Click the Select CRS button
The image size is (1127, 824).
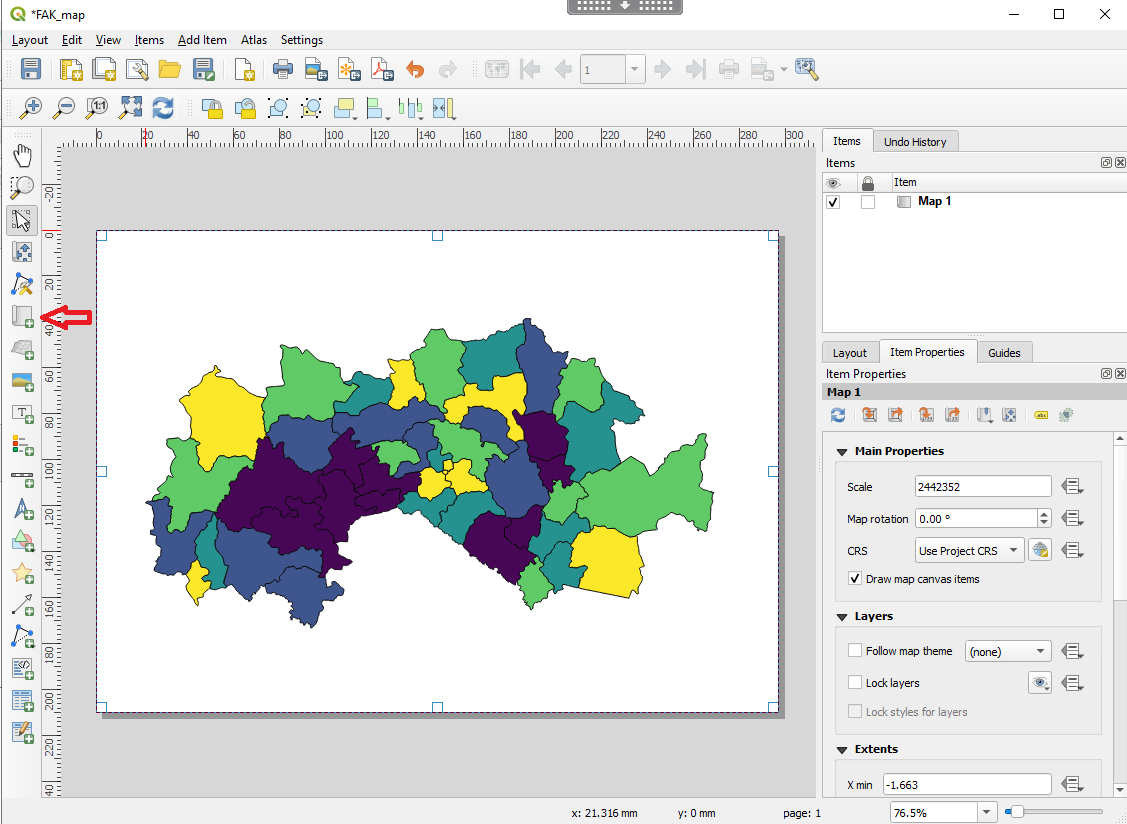pyautogui.click(x=1040, y=551)
